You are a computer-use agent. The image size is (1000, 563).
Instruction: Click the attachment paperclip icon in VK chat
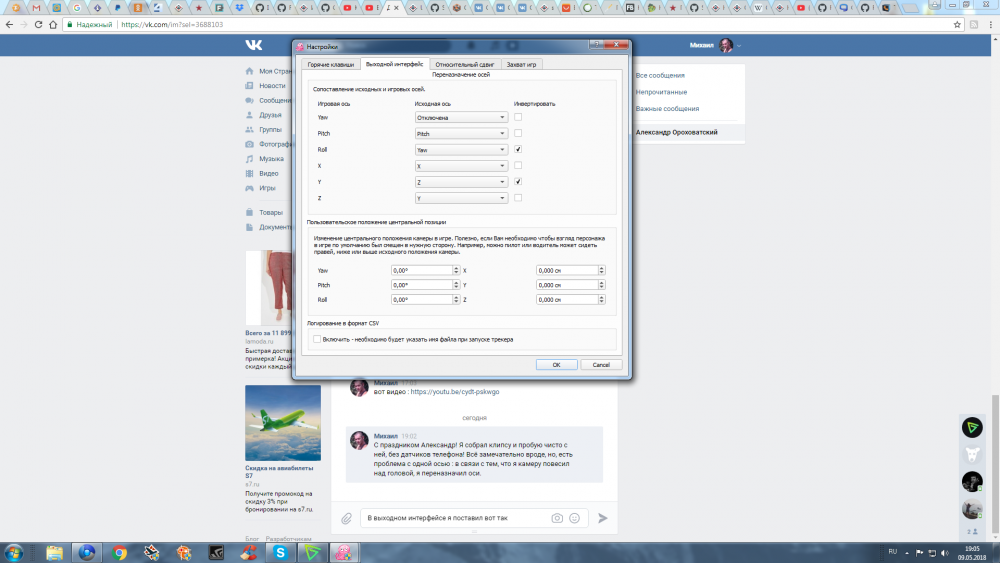pos(346,518)
